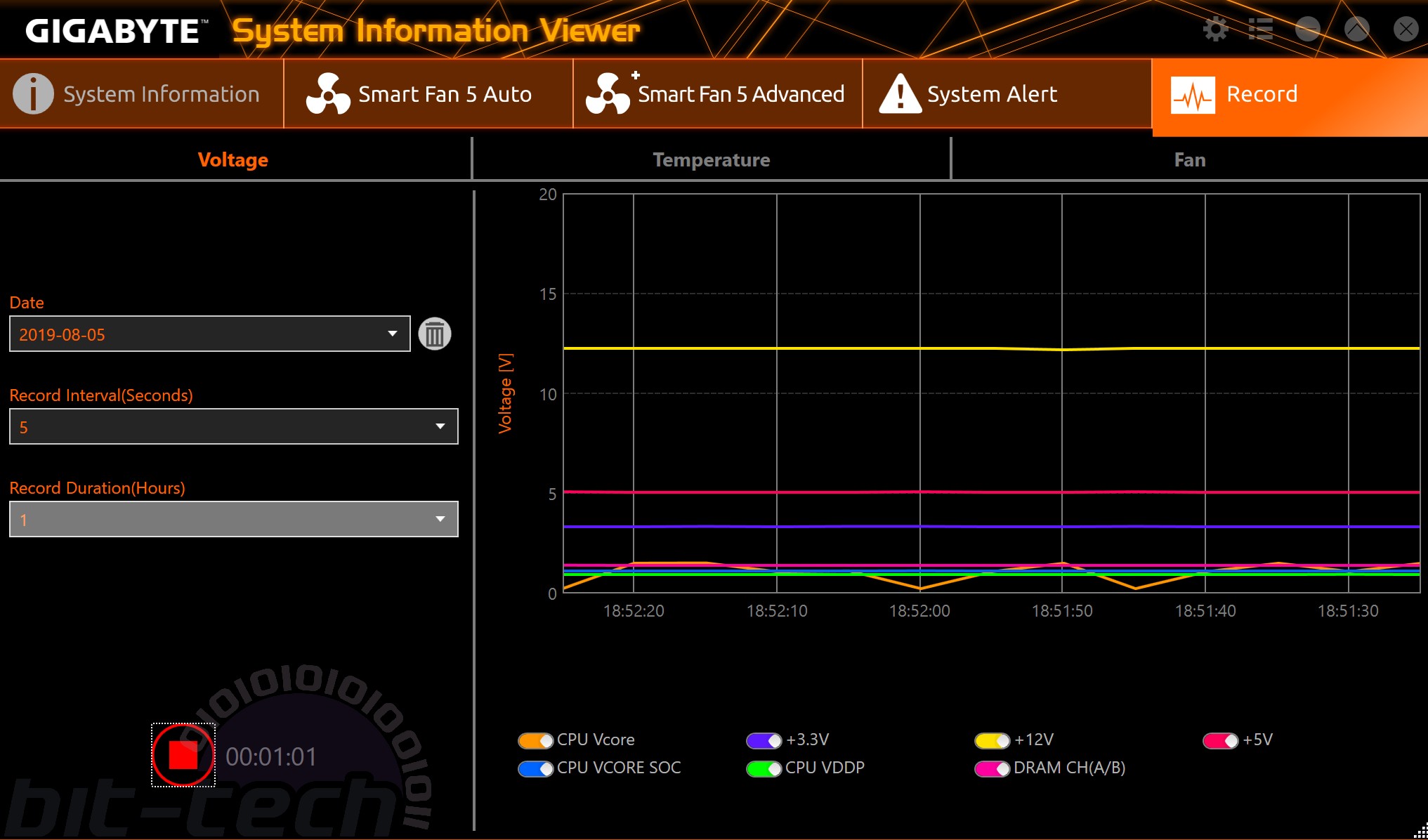The image size is (1428, 840).
Task: Switch to the Fan sub-tab
Action: point(1190,159)
